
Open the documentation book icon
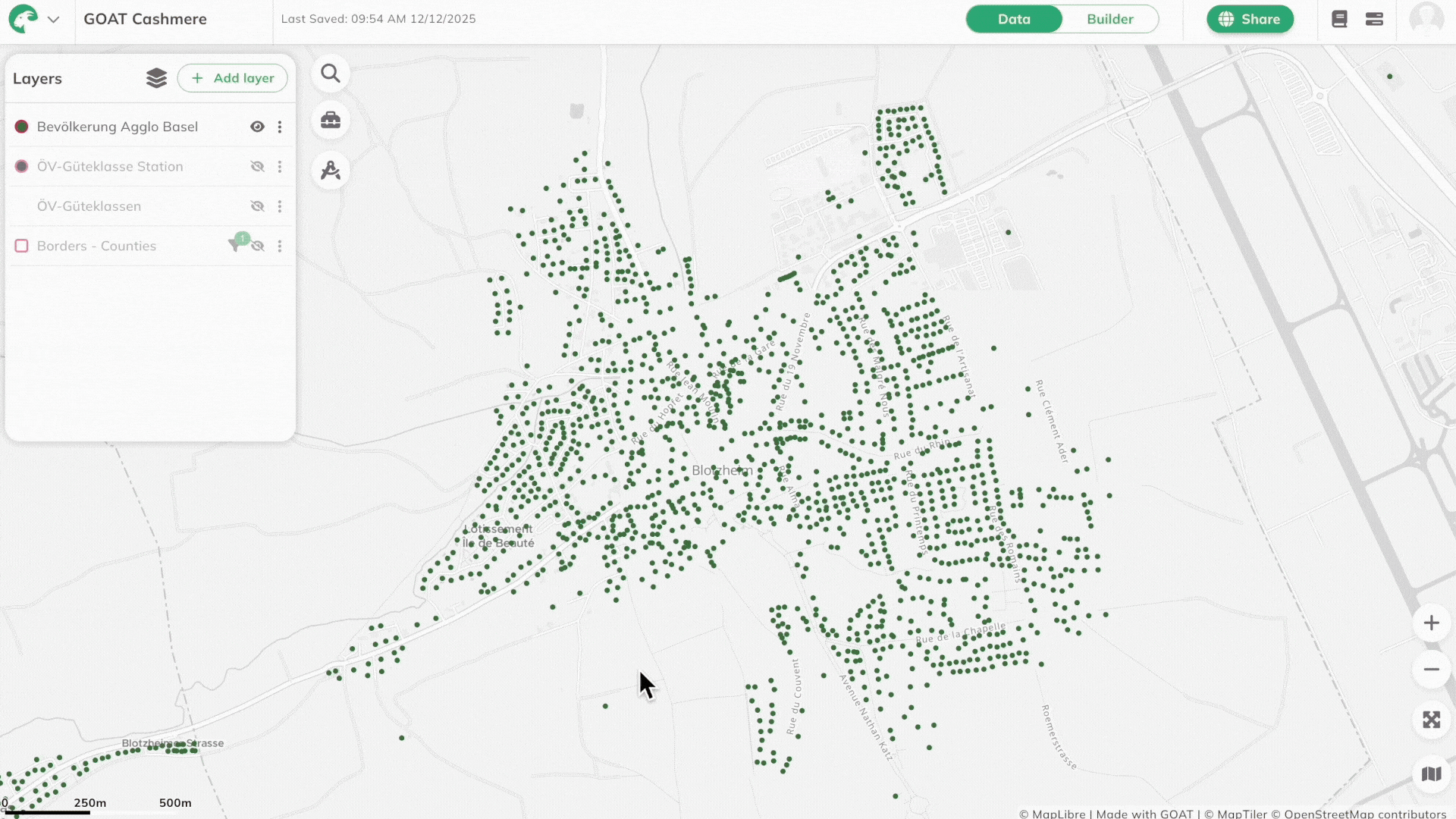pos(1339,19)
